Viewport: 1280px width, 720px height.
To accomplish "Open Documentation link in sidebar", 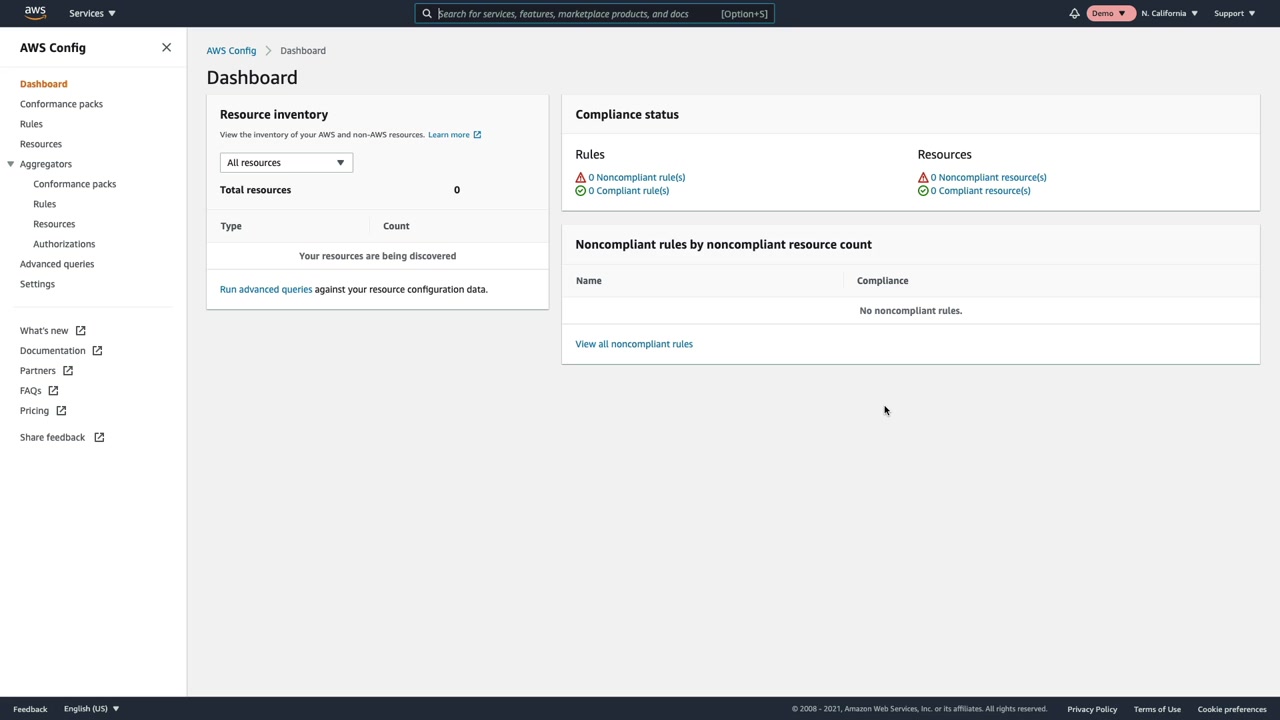I will [53, 351].
